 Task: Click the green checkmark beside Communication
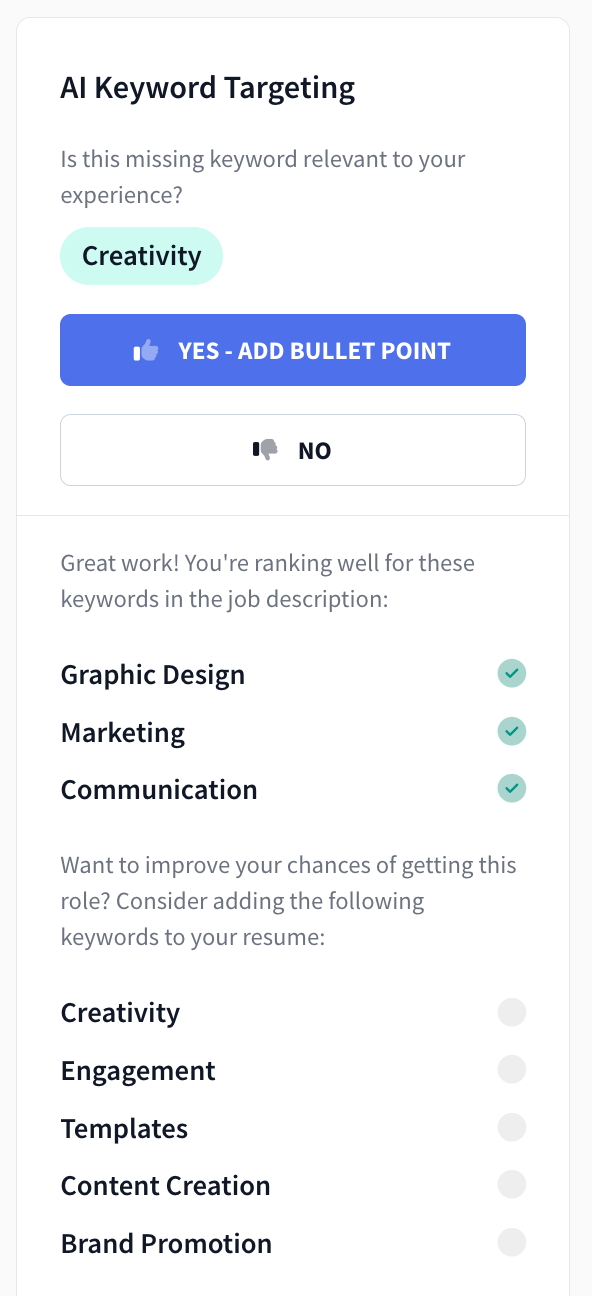pos(511,788)
